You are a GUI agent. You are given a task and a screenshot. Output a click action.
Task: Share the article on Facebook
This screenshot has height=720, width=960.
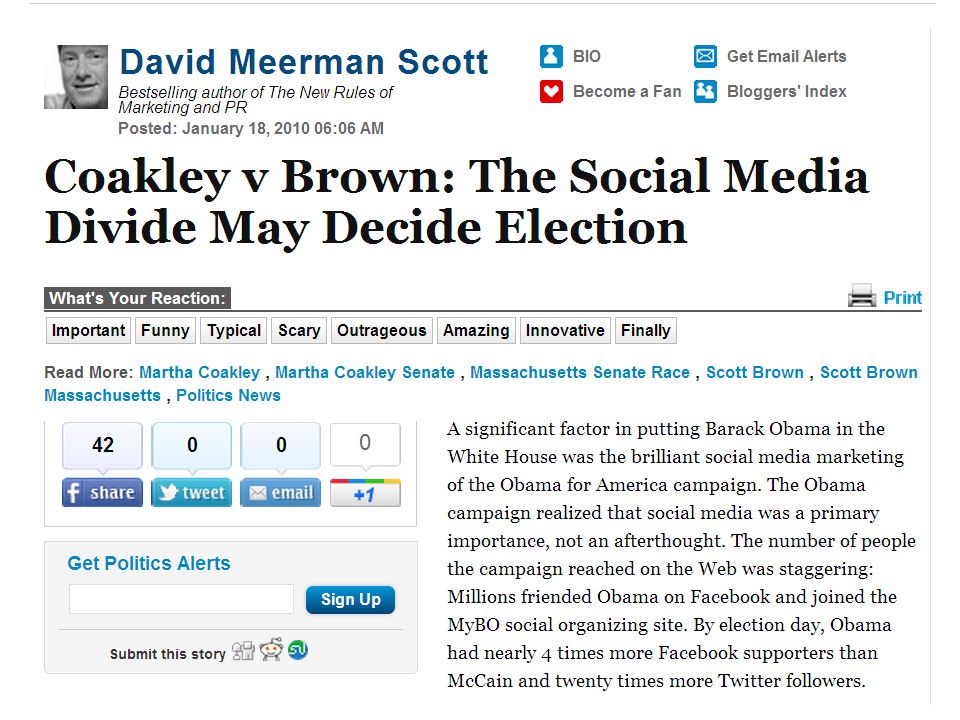(x=102, y=492)
